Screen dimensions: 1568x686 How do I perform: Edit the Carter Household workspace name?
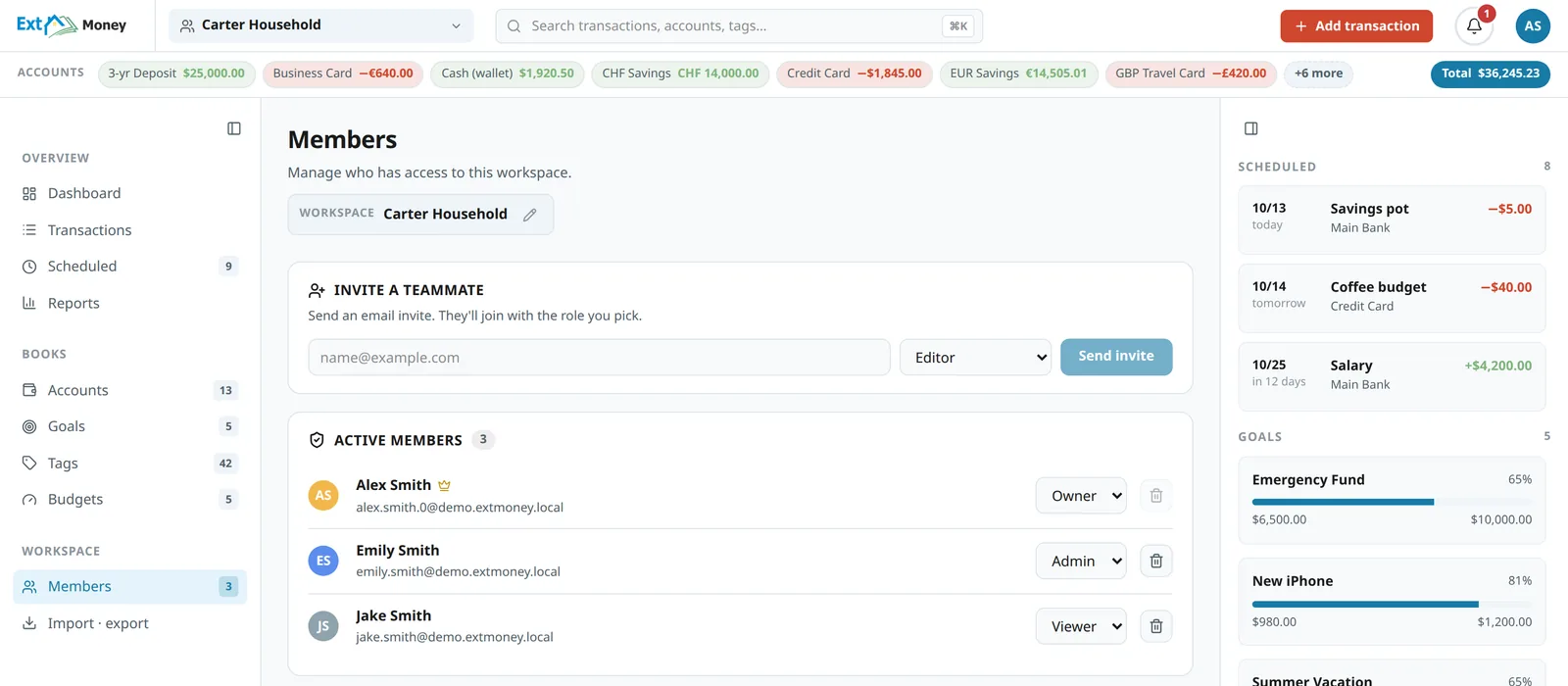point(530,215)
